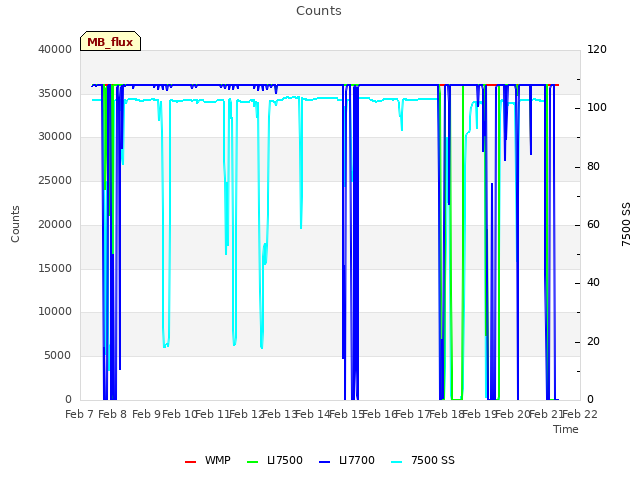Click the 40000 y-axis tick label

pos(55,49)
